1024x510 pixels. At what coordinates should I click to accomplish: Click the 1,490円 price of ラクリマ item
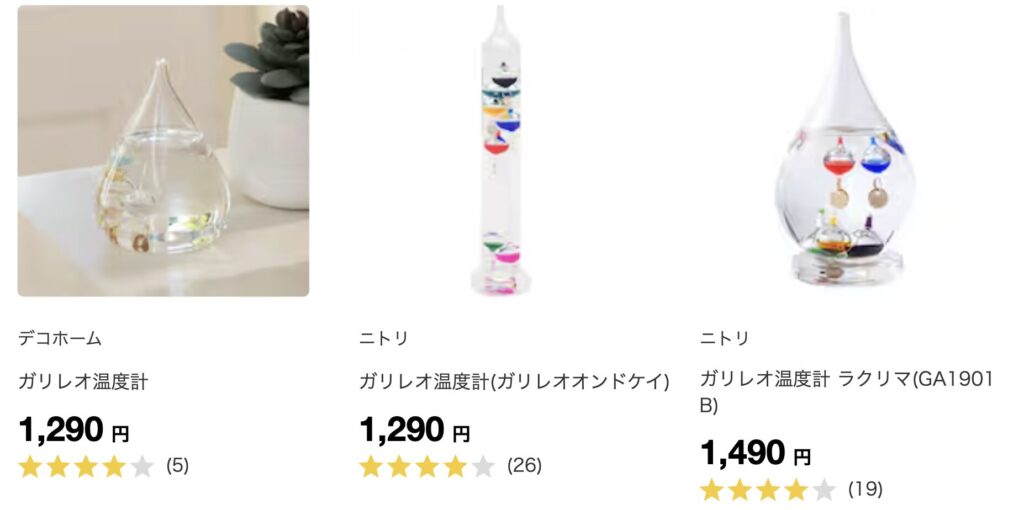coord(756,453)
